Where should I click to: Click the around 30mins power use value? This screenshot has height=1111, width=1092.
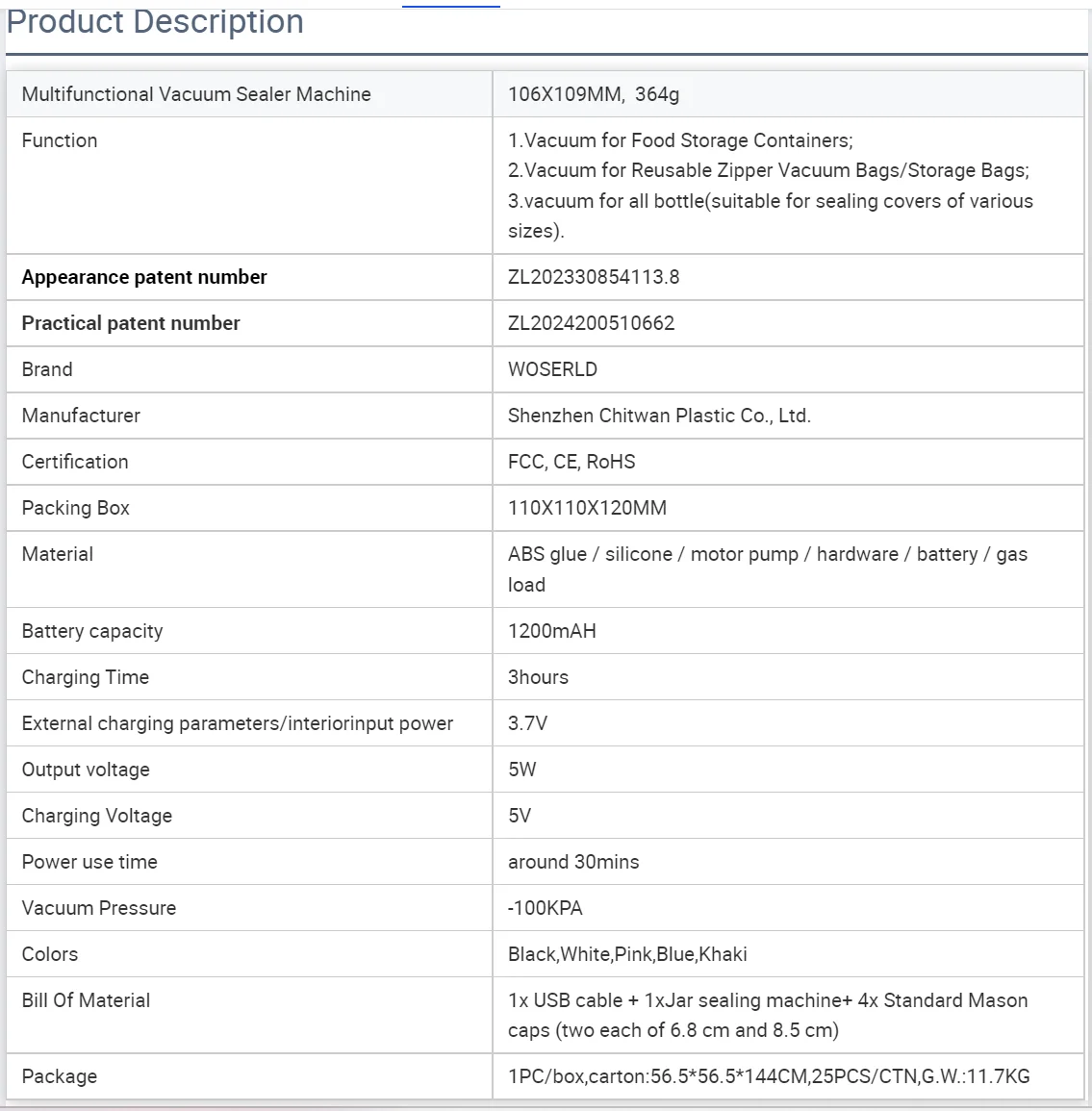[x=573, y=862]
